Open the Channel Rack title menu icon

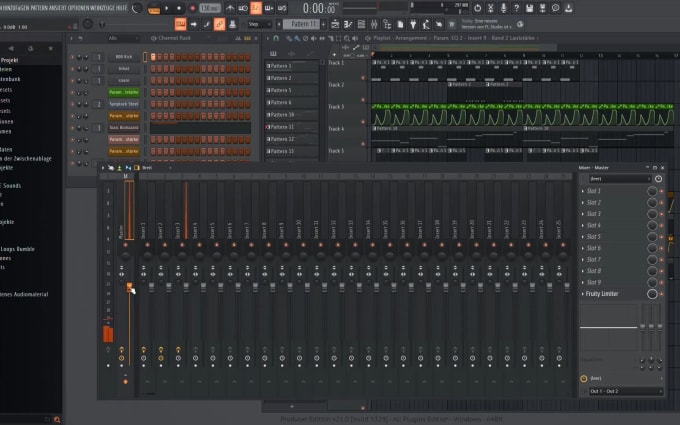(154, 38)
